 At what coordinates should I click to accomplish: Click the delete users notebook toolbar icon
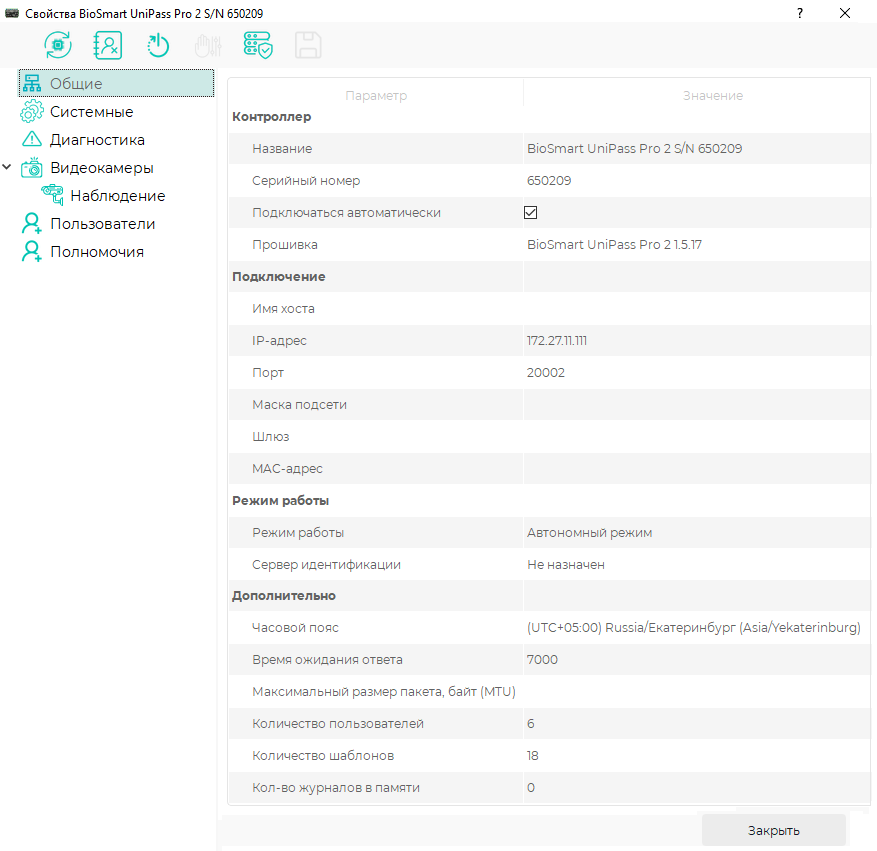tap(107, 45)
